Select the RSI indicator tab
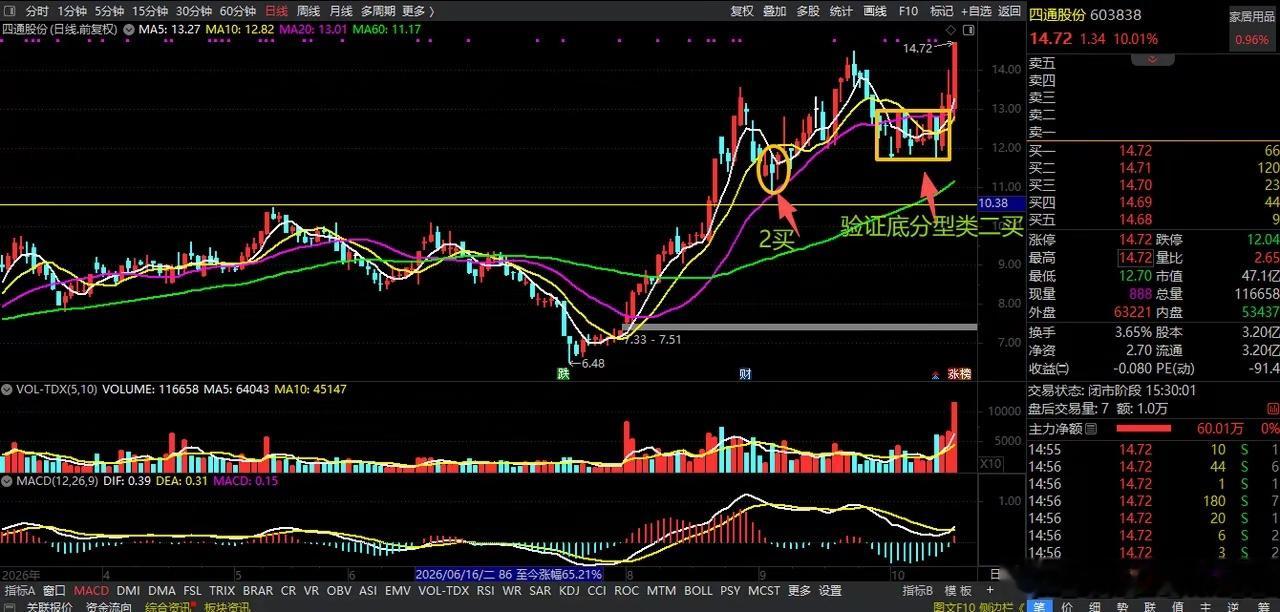This screenshot has height=612, width=1280. coord(485,591)
